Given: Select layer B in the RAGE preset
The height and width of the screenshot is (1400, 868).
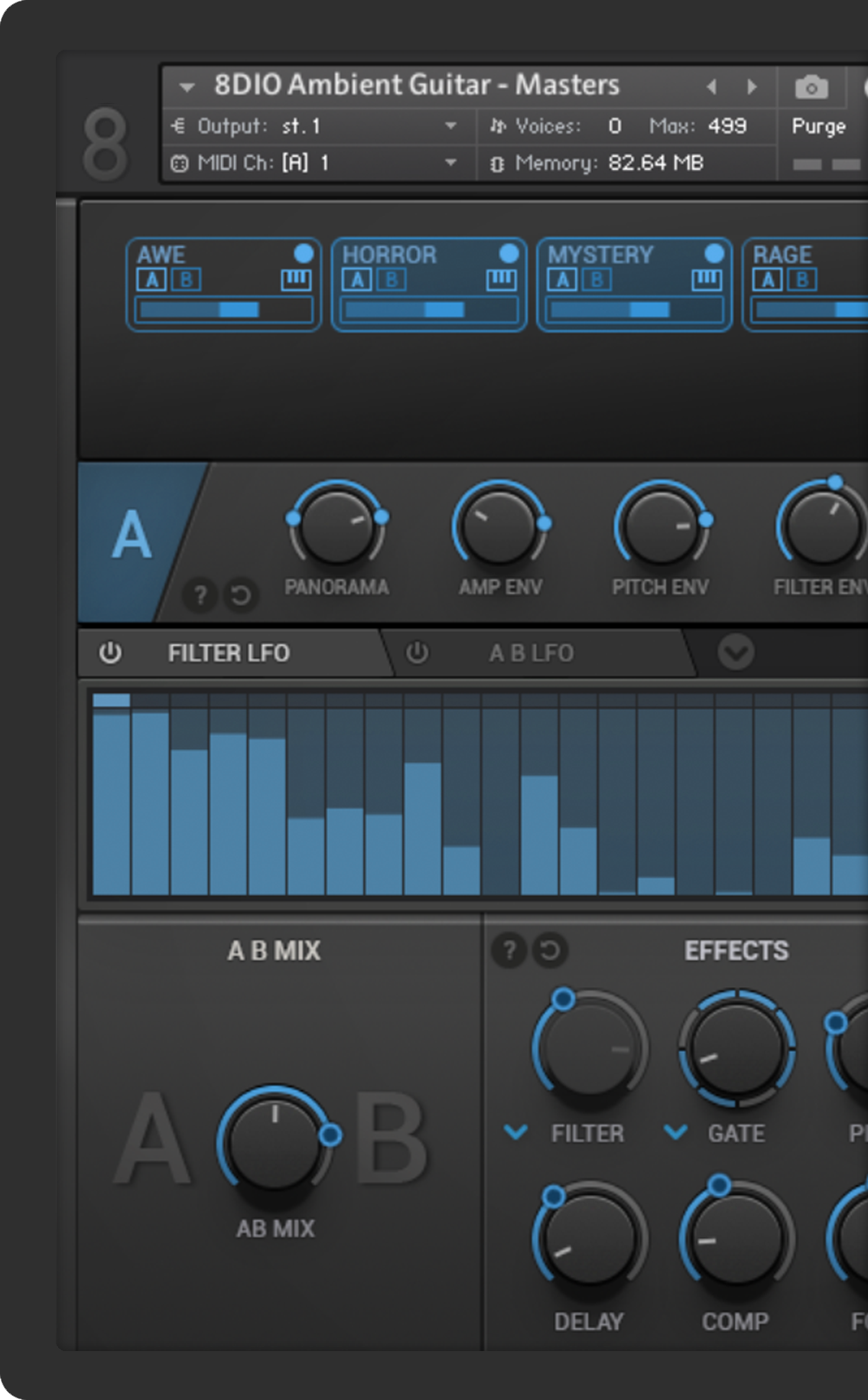Looking at the screenshot, I should coord(802,280).
